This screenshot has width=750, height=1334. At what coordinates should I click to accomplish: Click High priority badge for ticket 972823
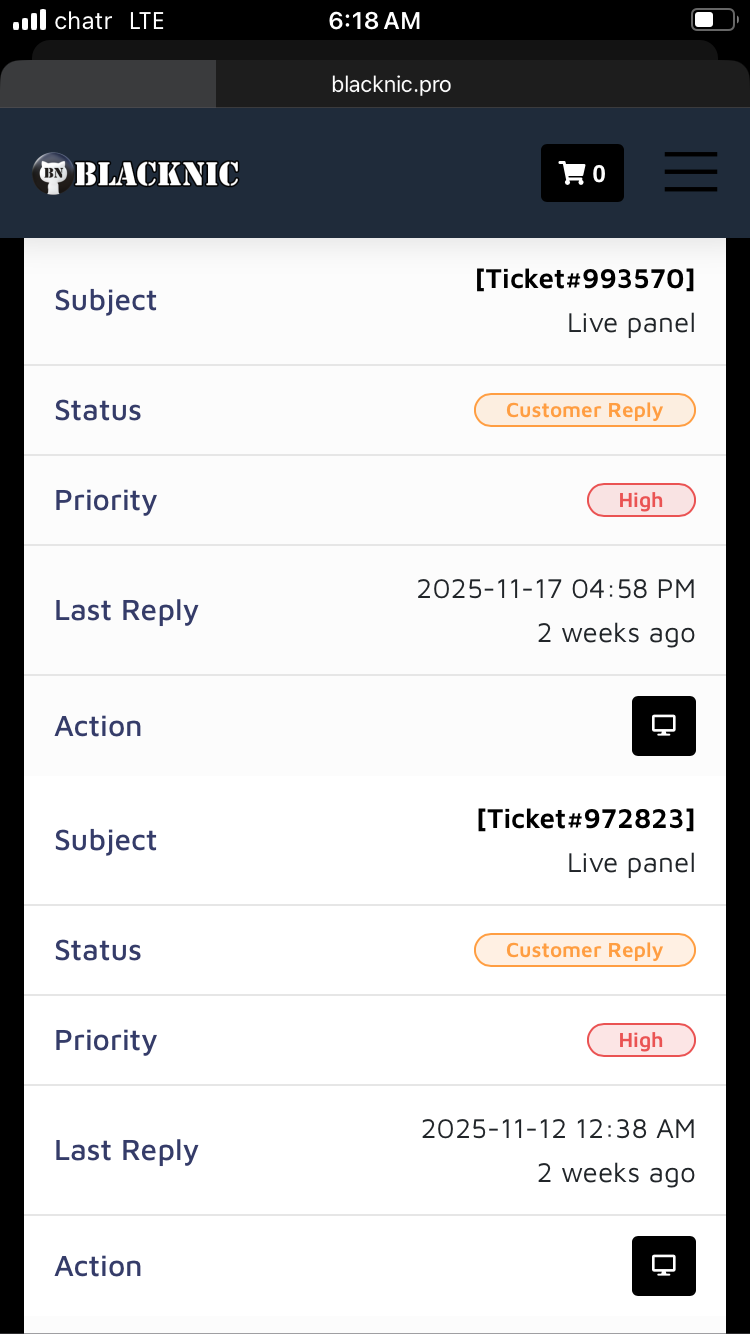tap(640, 1040)
